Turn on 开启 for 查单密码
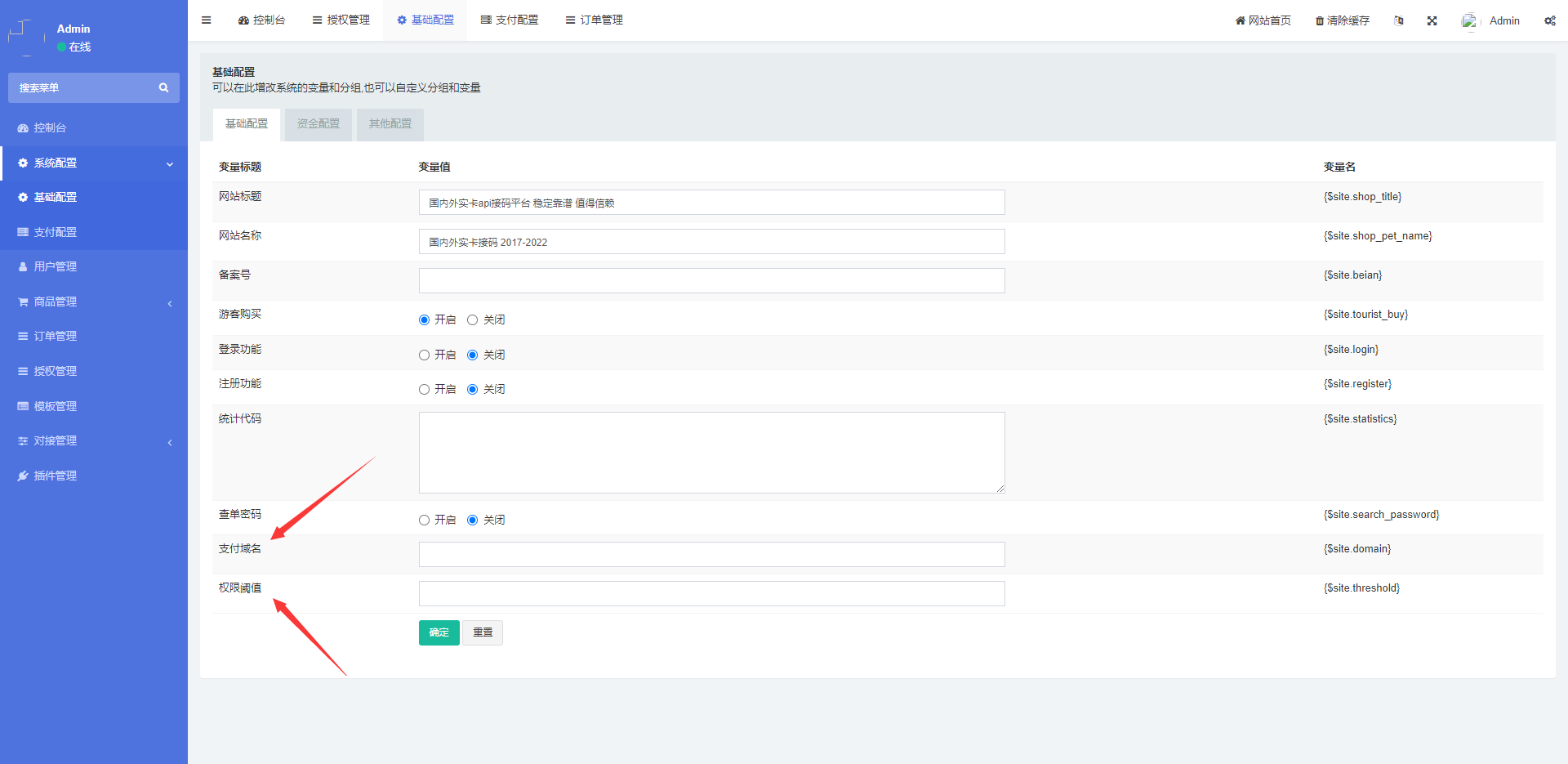The height and width of the screenshot is (764, 1568). pos(424,520)
